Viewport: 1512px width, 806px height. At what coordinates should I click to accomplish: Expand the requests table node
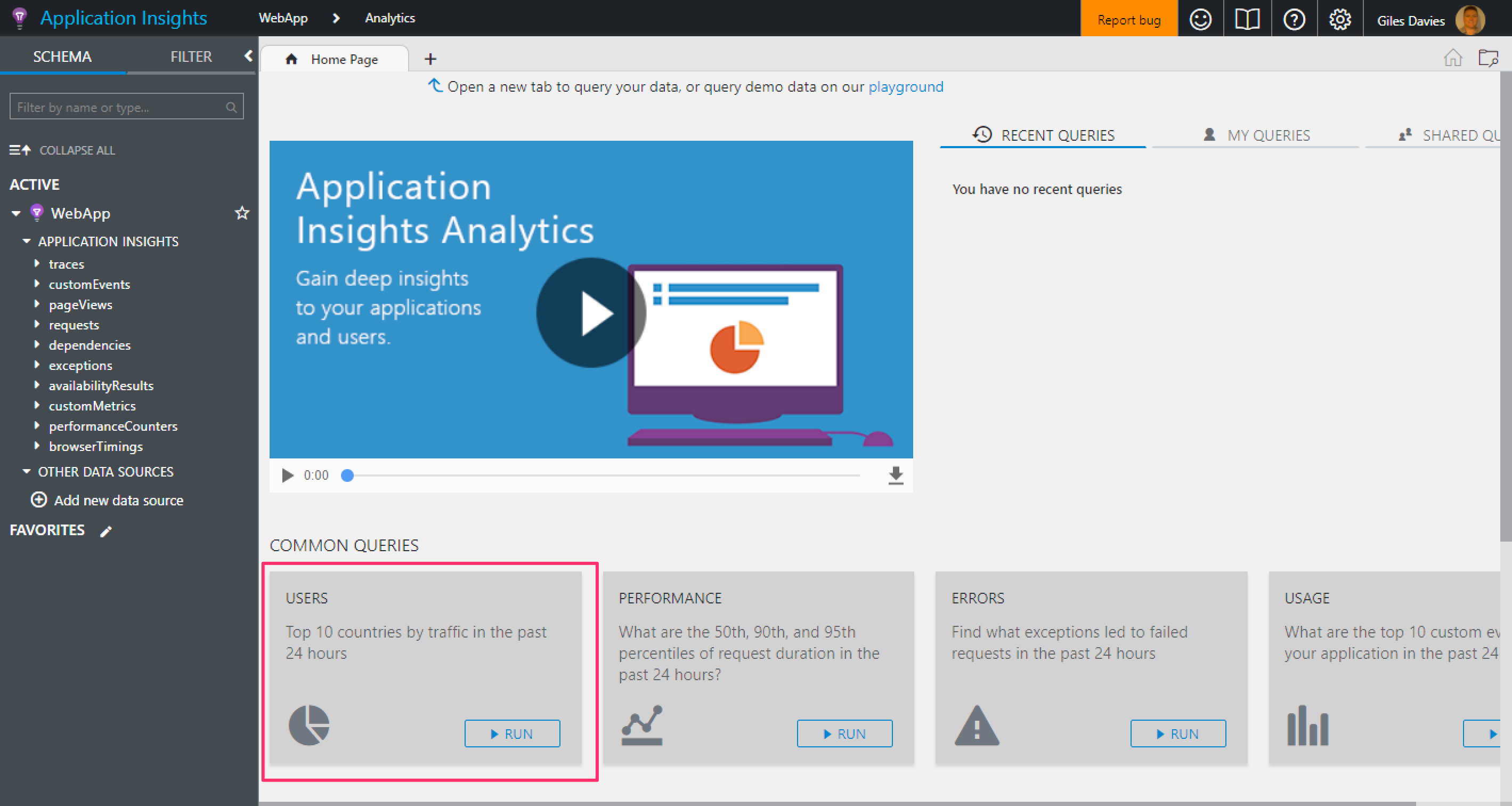click(x=37, y=324)
